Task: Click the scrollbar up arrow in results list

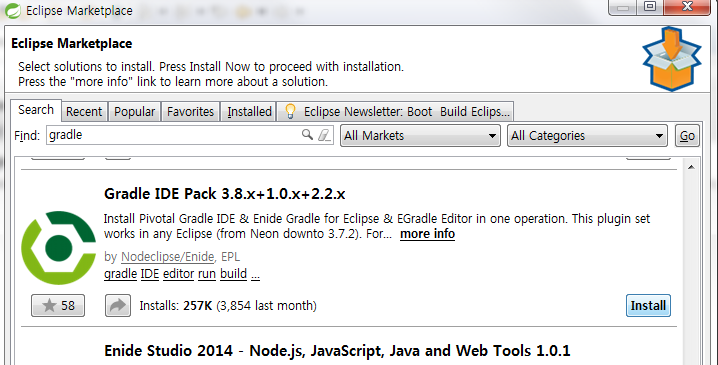Action: [691, 167]
